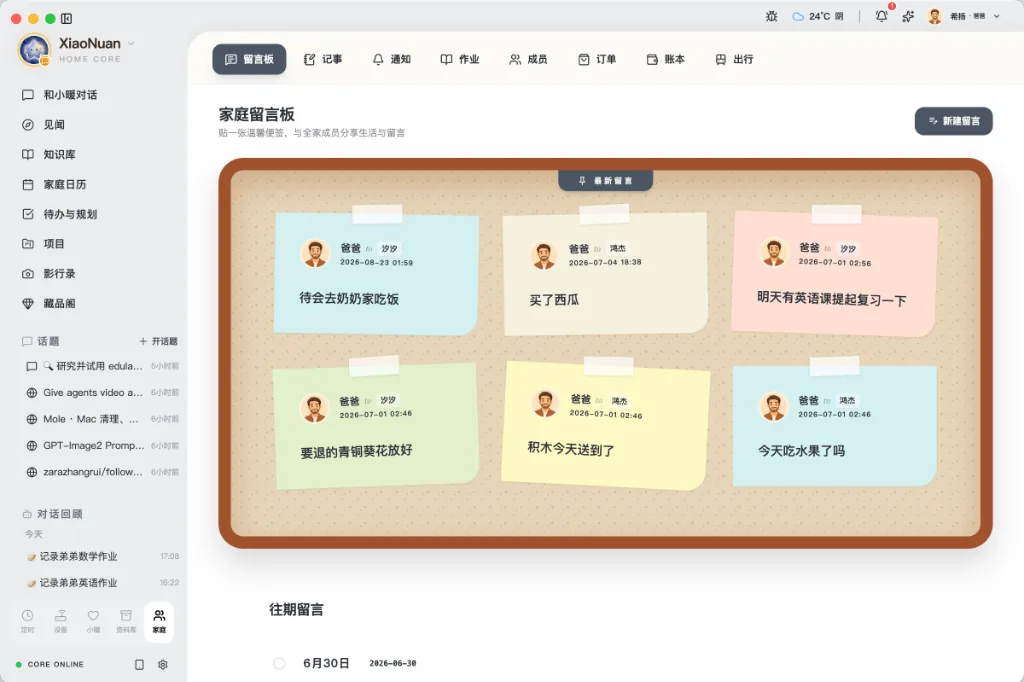
Task: Open topic Give agents video a...
Action: coord(101,393)
